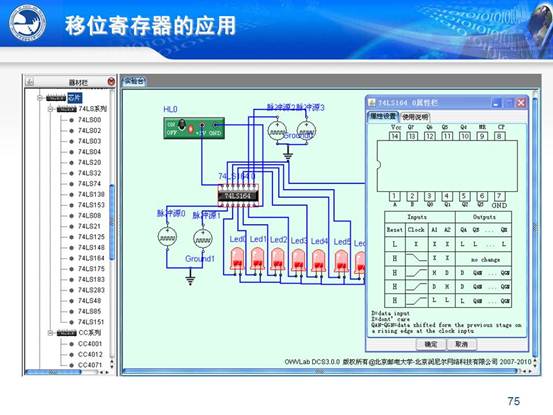Screen dimensions: 553x415
Task: Click the component tree vertical scrollbar thumb
Action: (112, 222)
